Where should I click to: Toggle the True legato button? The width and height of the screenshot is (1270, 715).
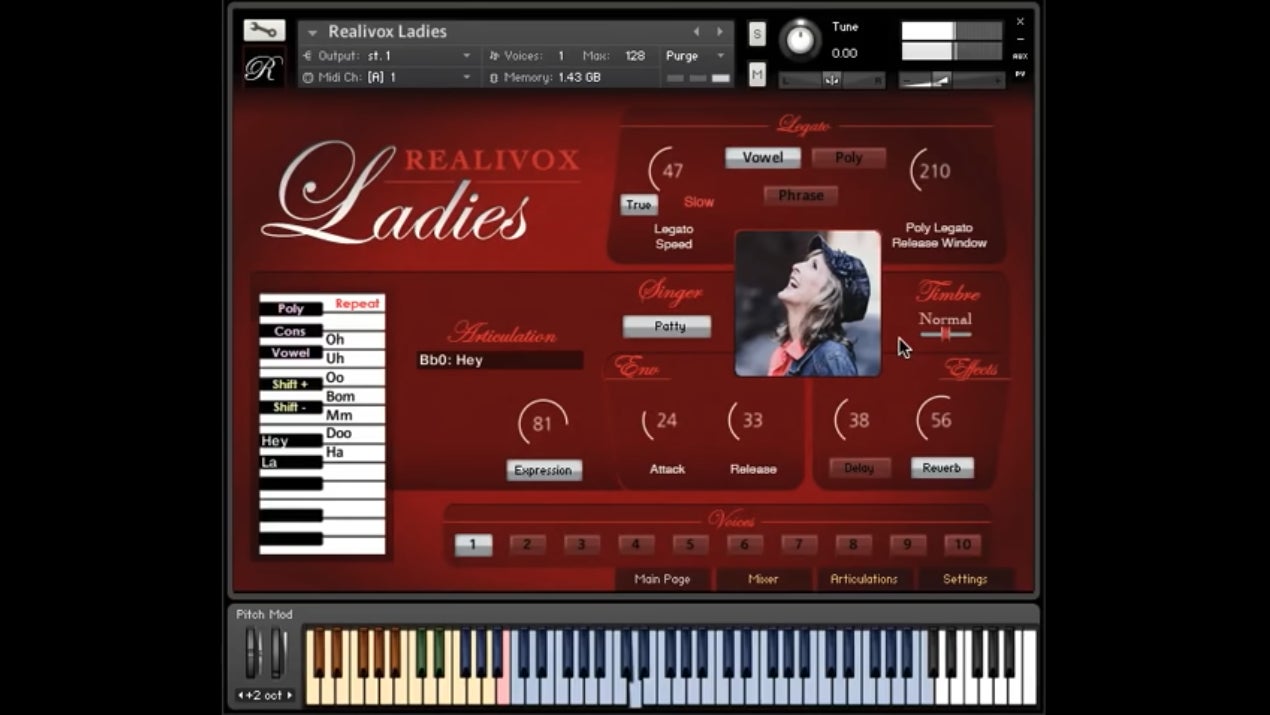(x=638, y=204)
